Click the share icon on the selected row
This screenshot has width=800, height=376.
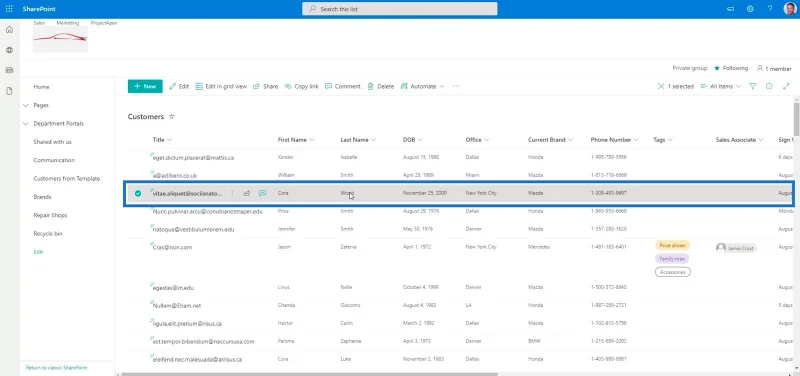click(x=247, y=193)
